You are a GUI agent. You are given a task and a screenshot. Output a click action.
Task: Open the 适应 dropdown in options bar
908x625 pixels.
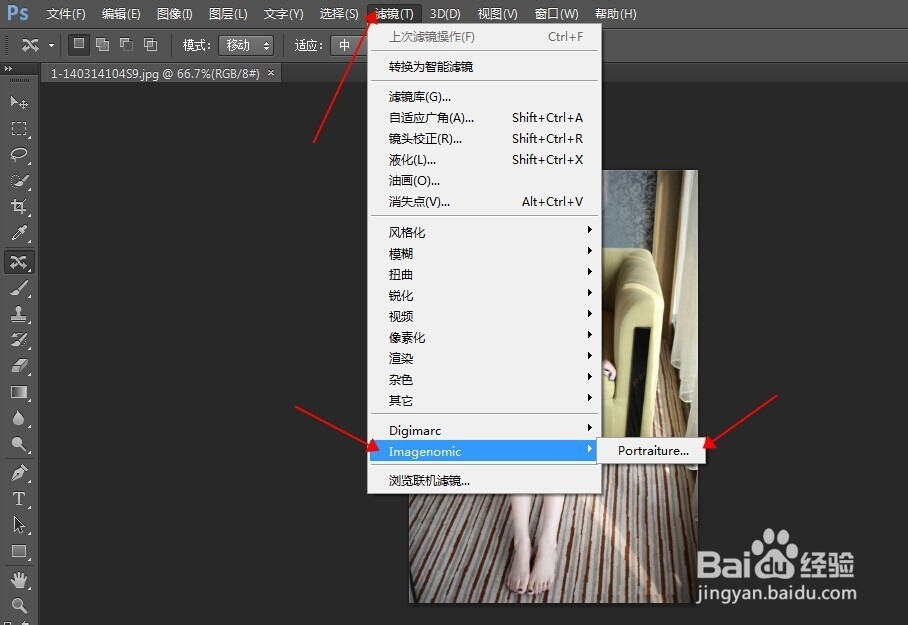pyautogui.click(x=345, y=44)
